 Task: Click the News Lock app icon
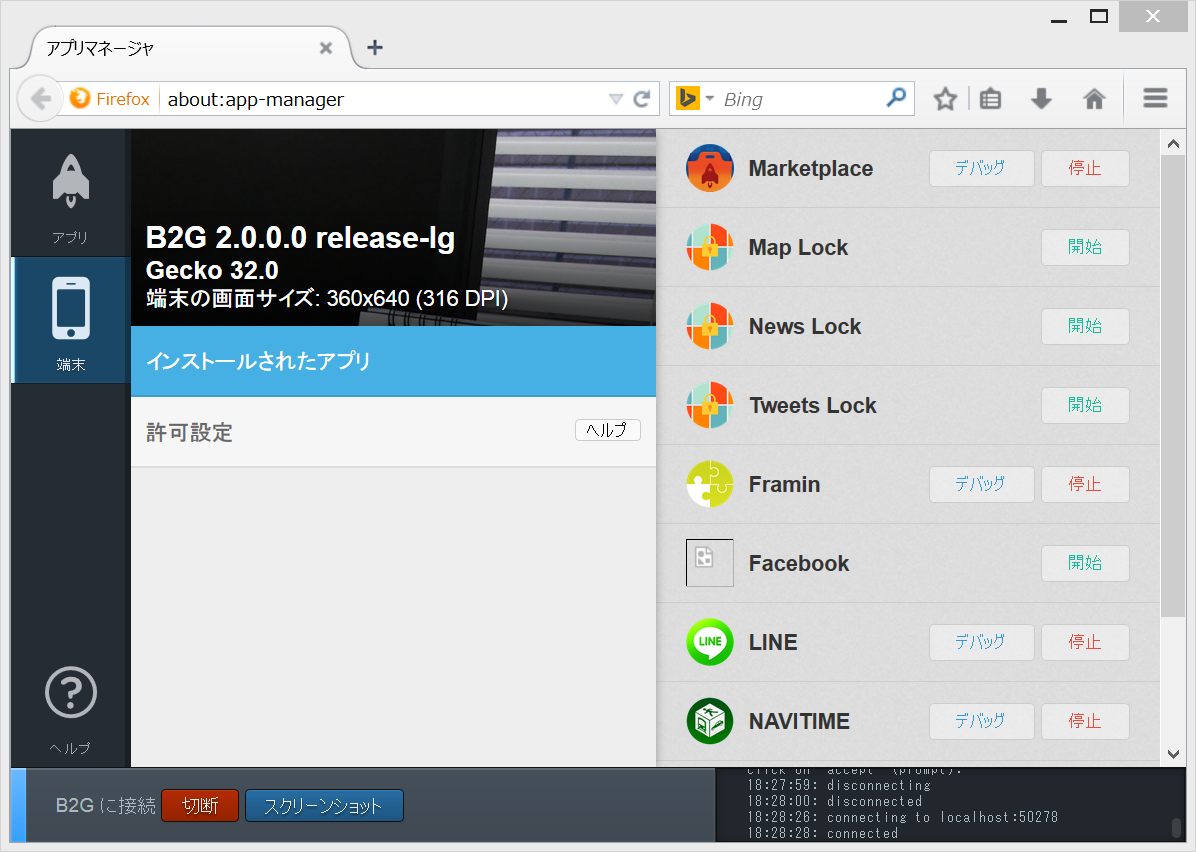pos(709,326)
